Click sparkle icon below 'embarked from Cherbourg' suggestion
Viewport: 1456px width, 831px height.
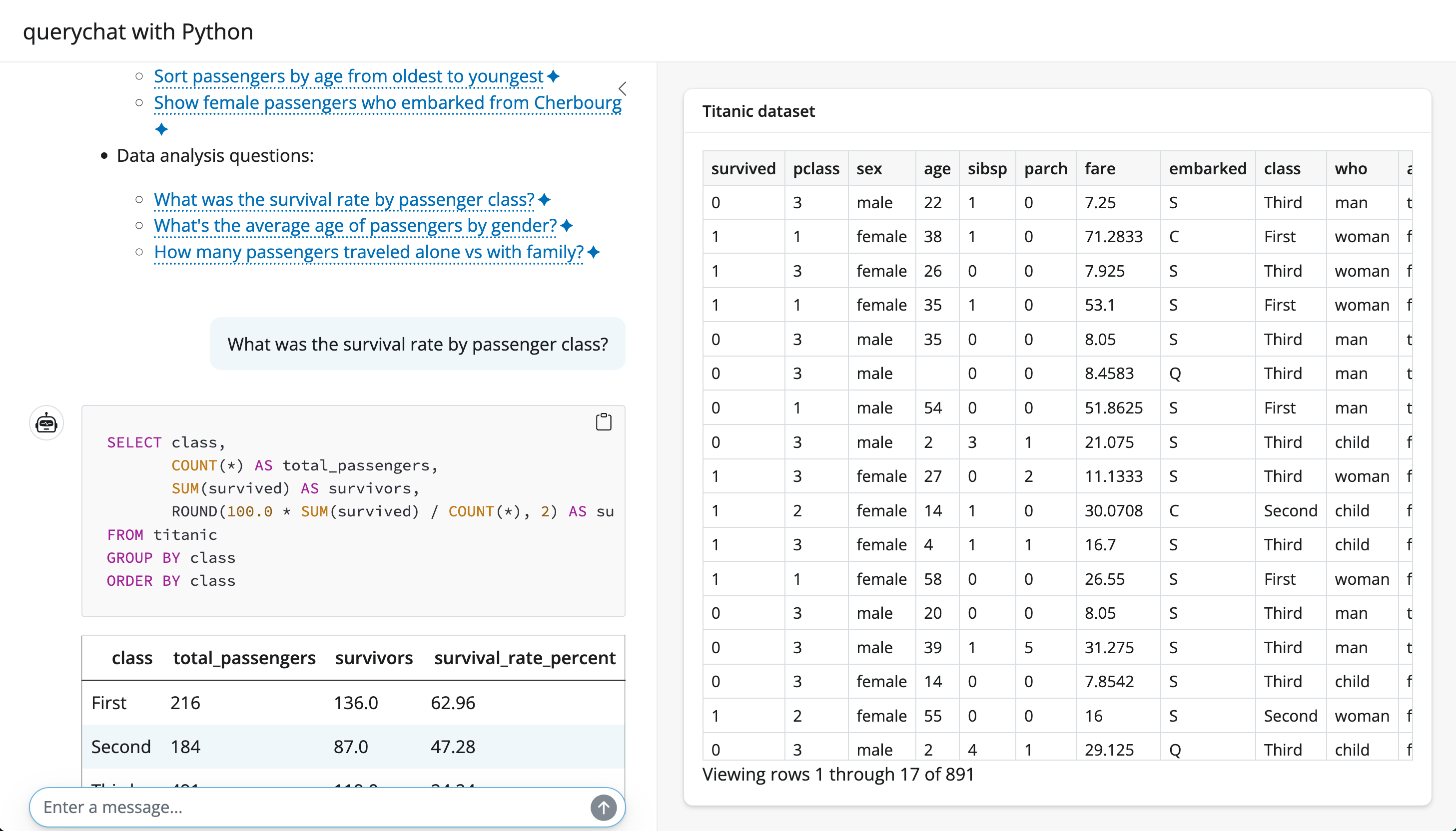161,129
